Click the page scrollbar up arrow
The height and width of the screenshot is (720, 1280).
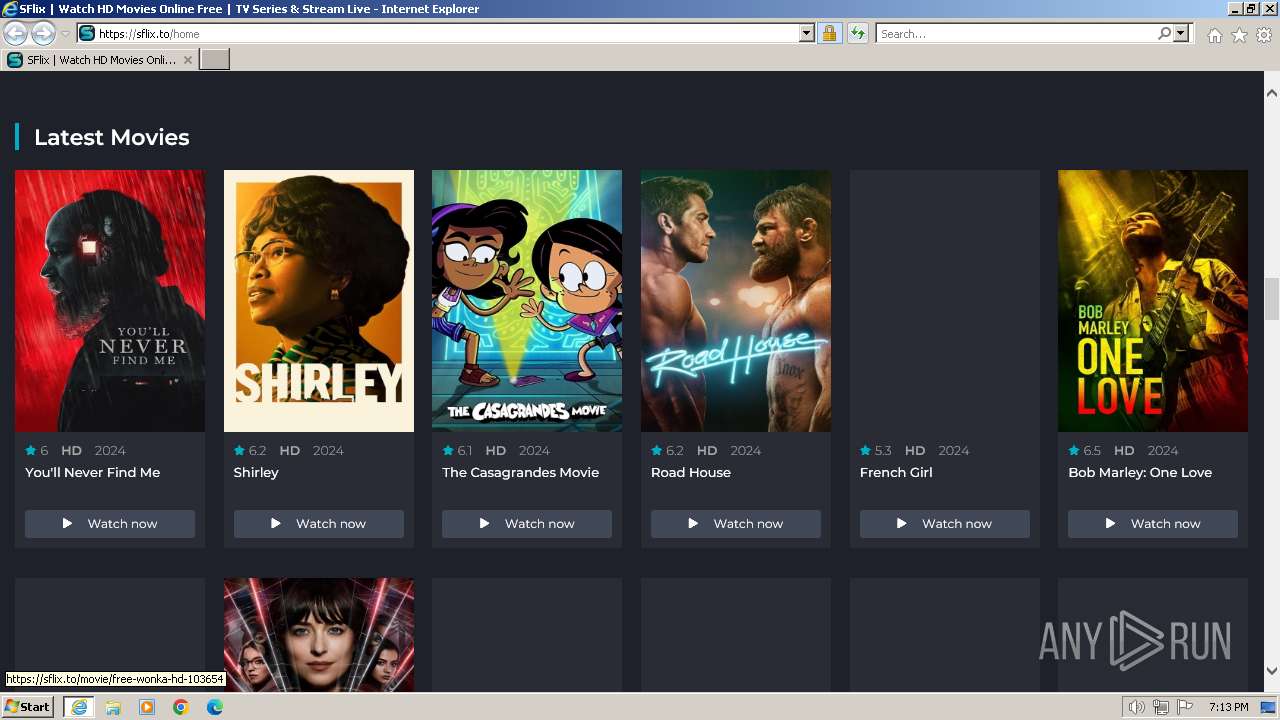point(1272,92)
